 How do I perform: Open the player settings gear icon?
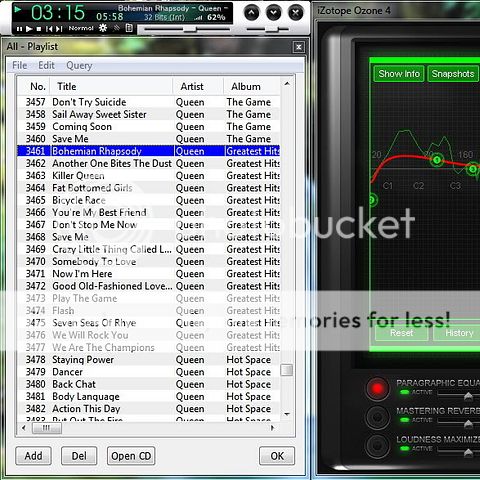(103, 28)
